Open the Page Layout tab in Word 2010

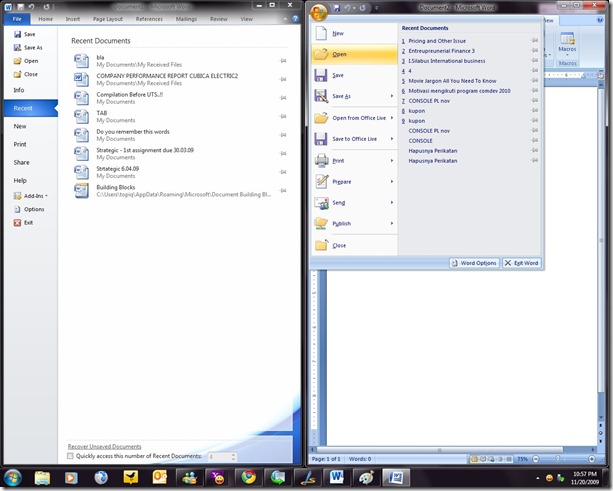tap(108, 19)
